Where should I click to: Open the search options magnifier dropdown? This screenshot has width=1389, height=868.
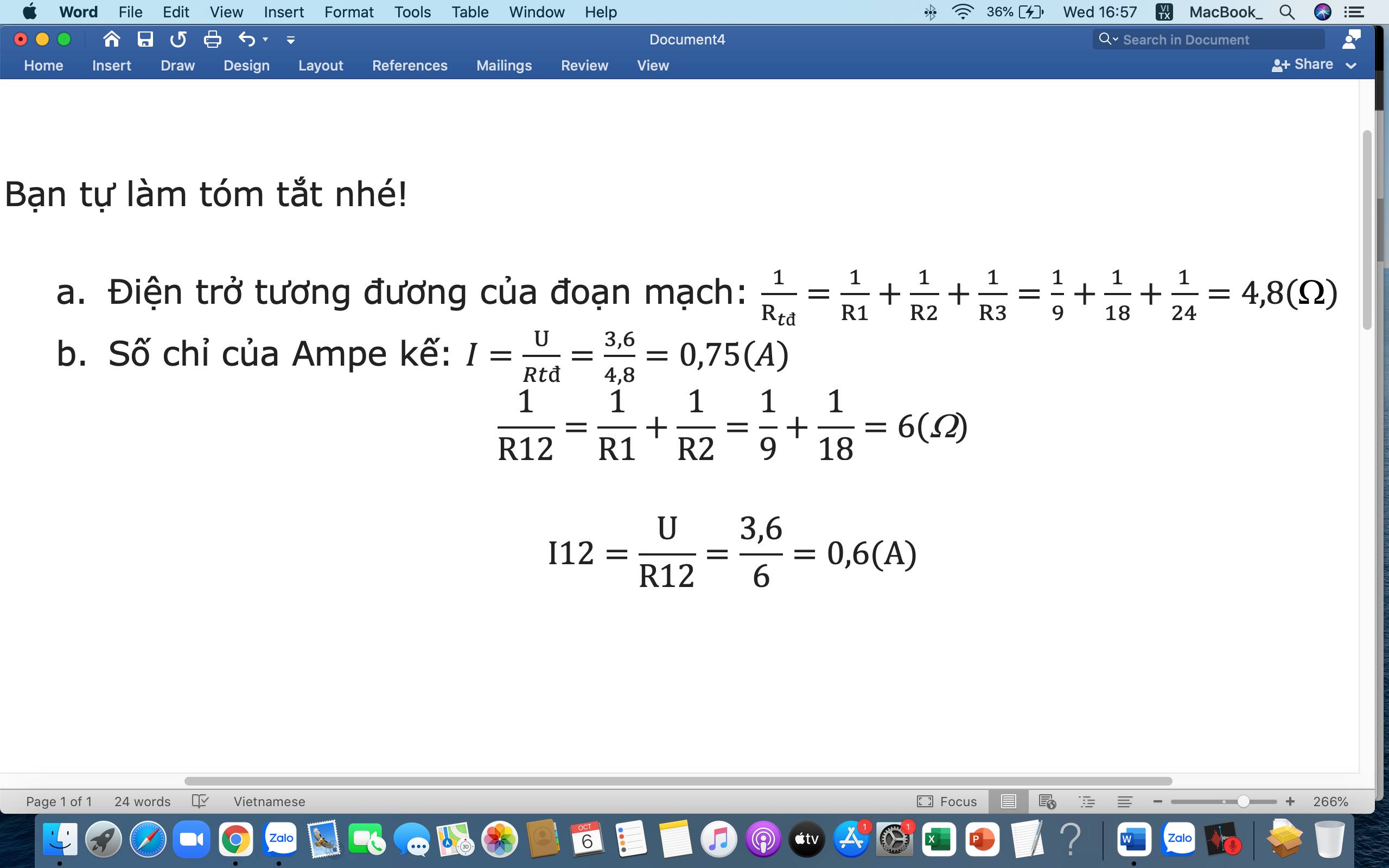coord(1108,39)
